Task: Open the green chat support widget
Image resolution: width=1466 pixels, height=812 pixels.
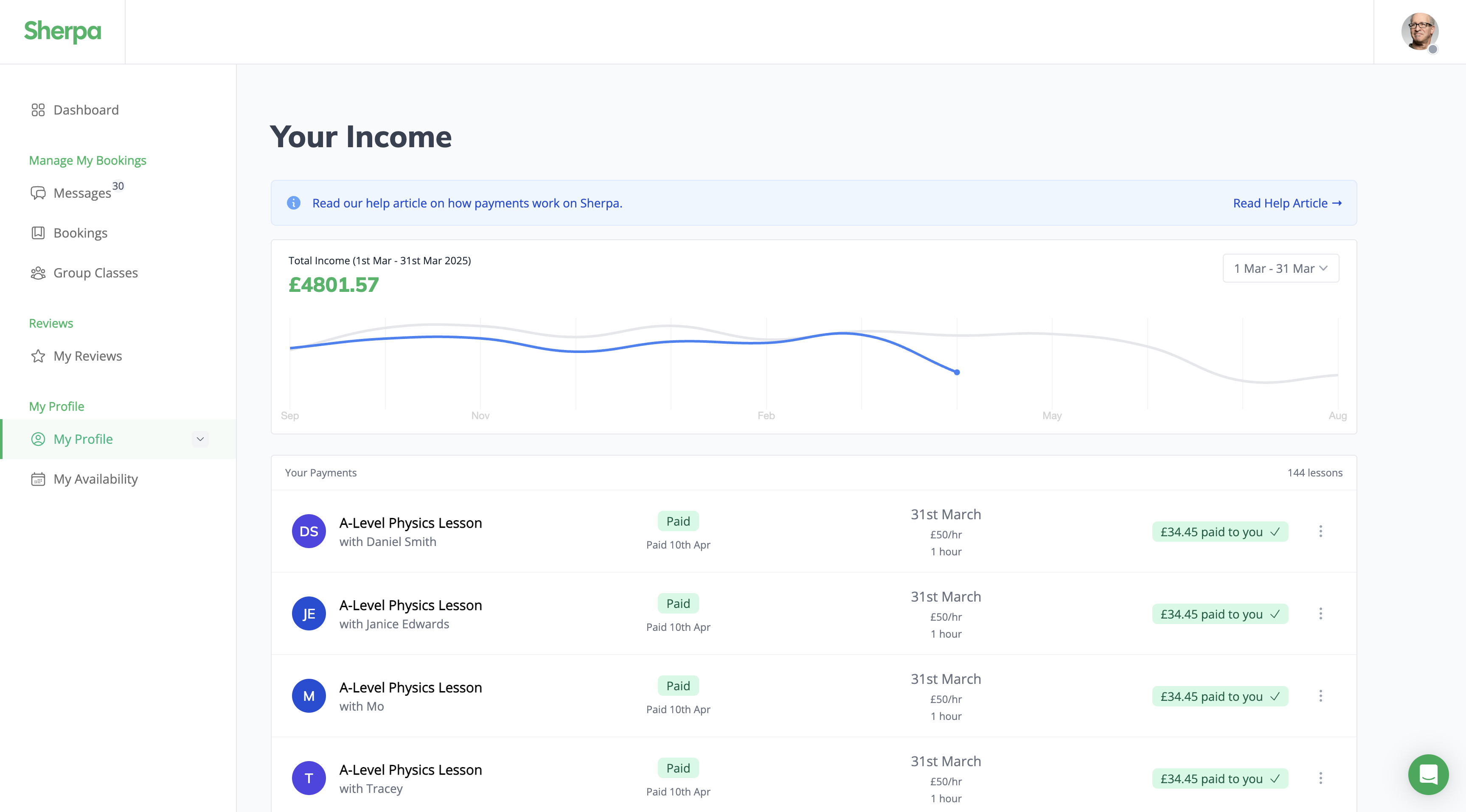Action: point(1428,774)
